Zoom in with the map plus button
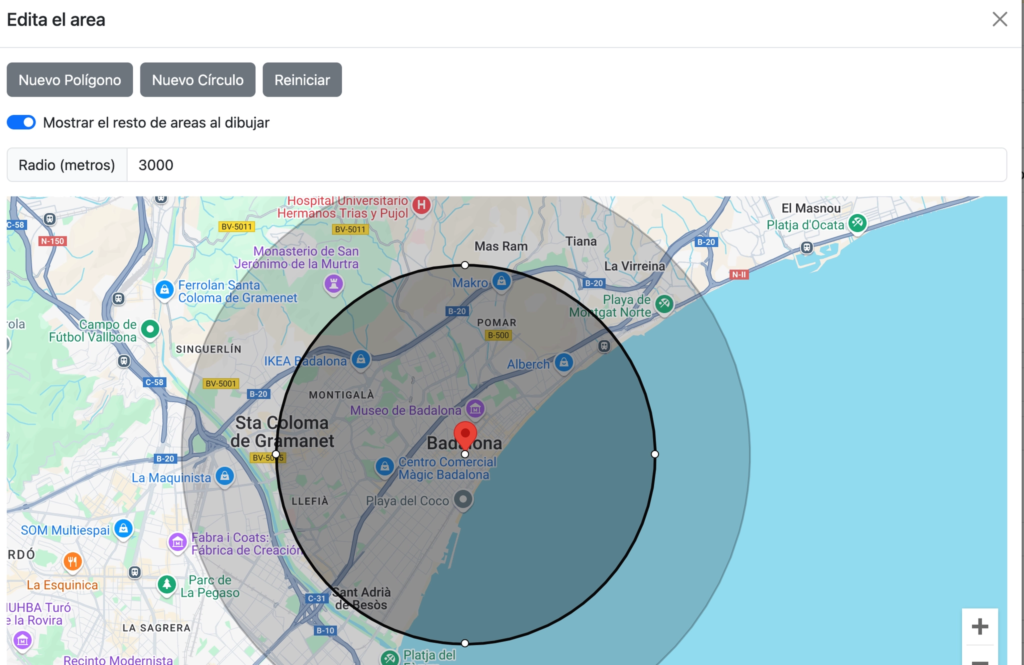The height and width of the screenshot is (665, 1024). 980,626
